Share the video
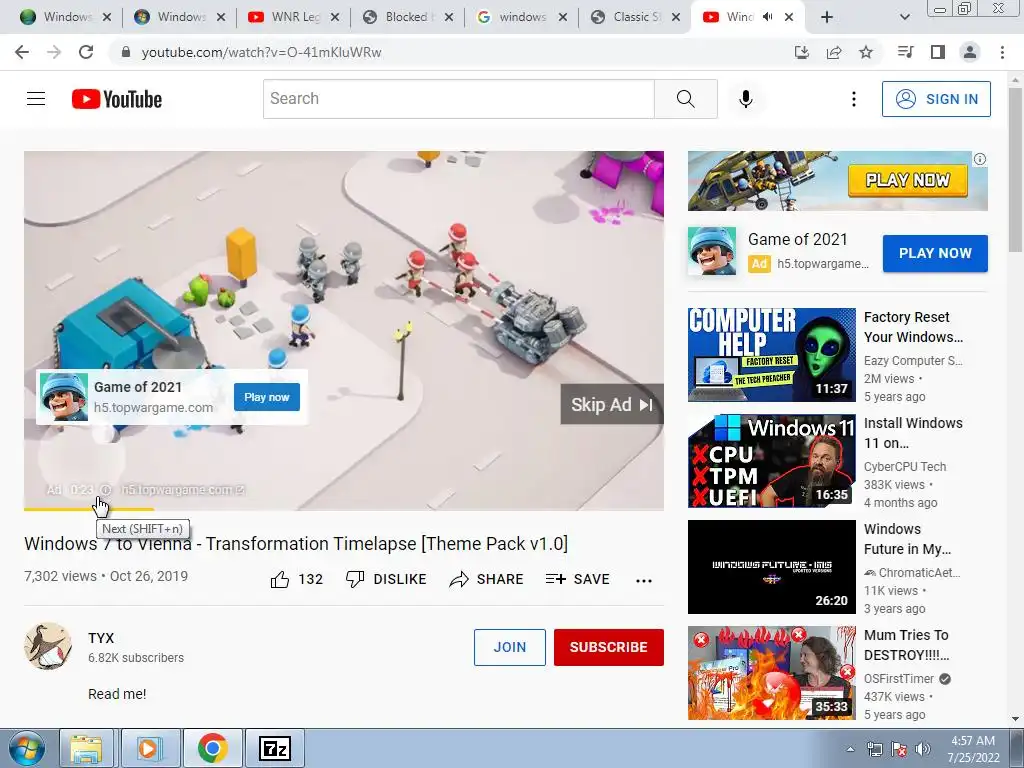 tap(486, 579)
